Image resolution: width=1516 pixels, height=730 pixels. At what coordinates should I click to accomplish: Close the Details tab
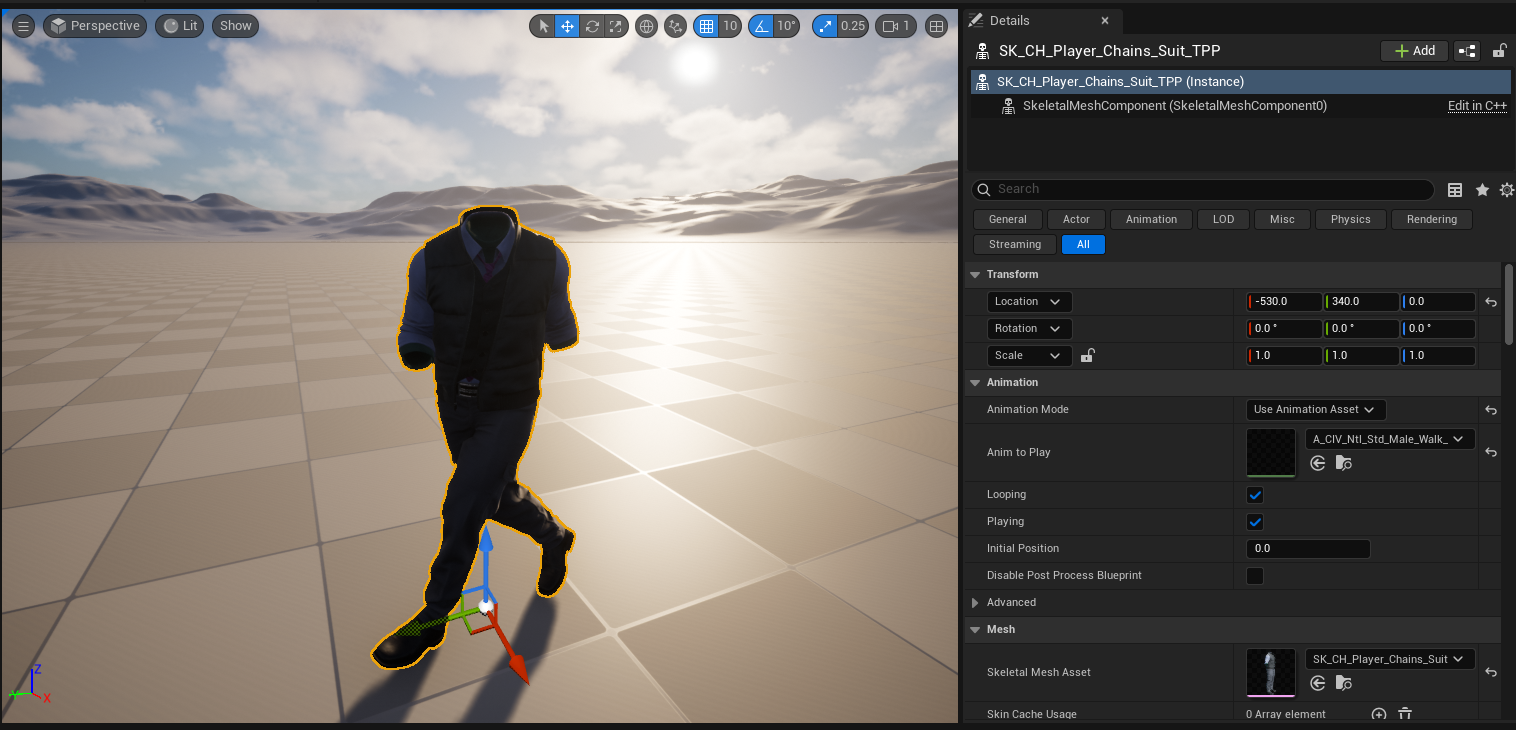click(1105, 21)
